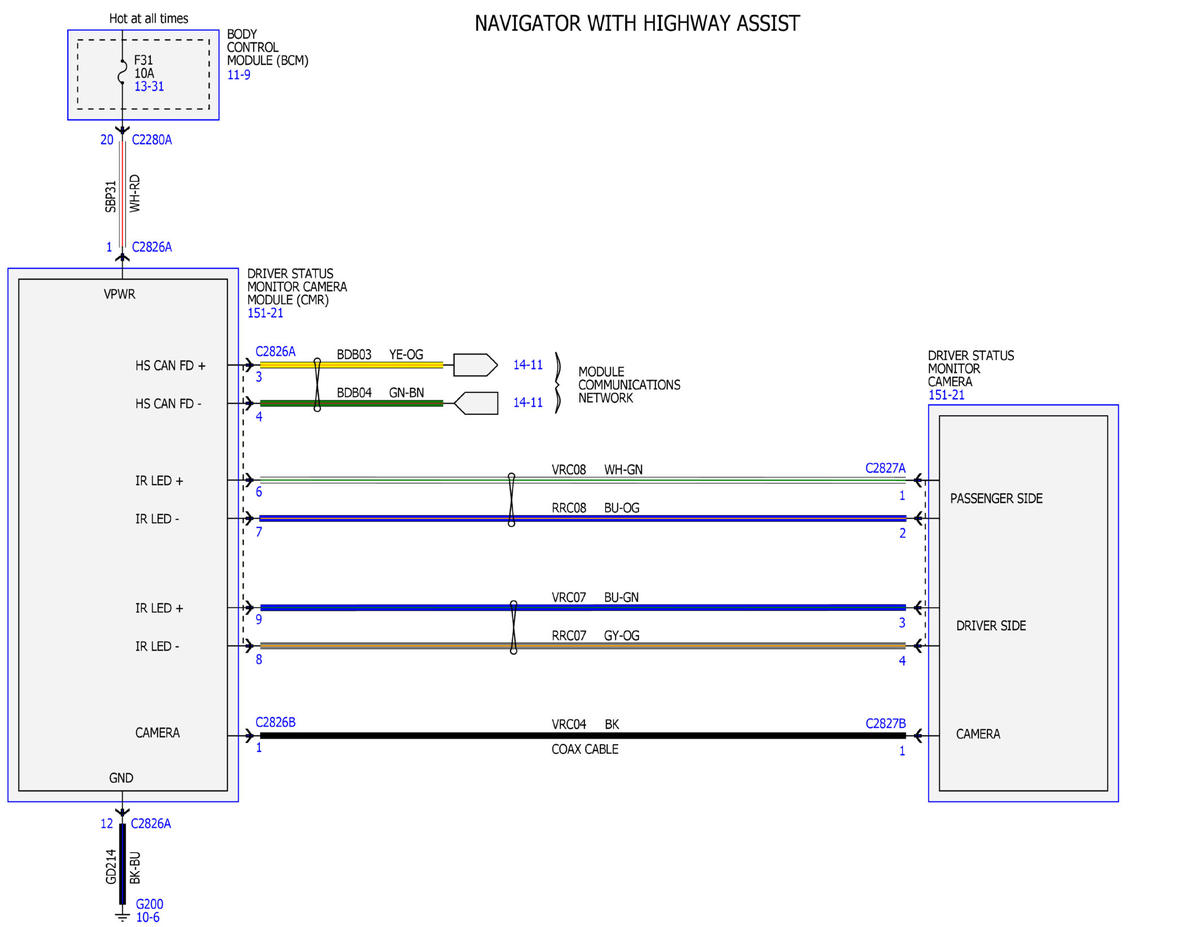Click the BU-OG wire color label
Screen dimensions: 1200x927
621,507
